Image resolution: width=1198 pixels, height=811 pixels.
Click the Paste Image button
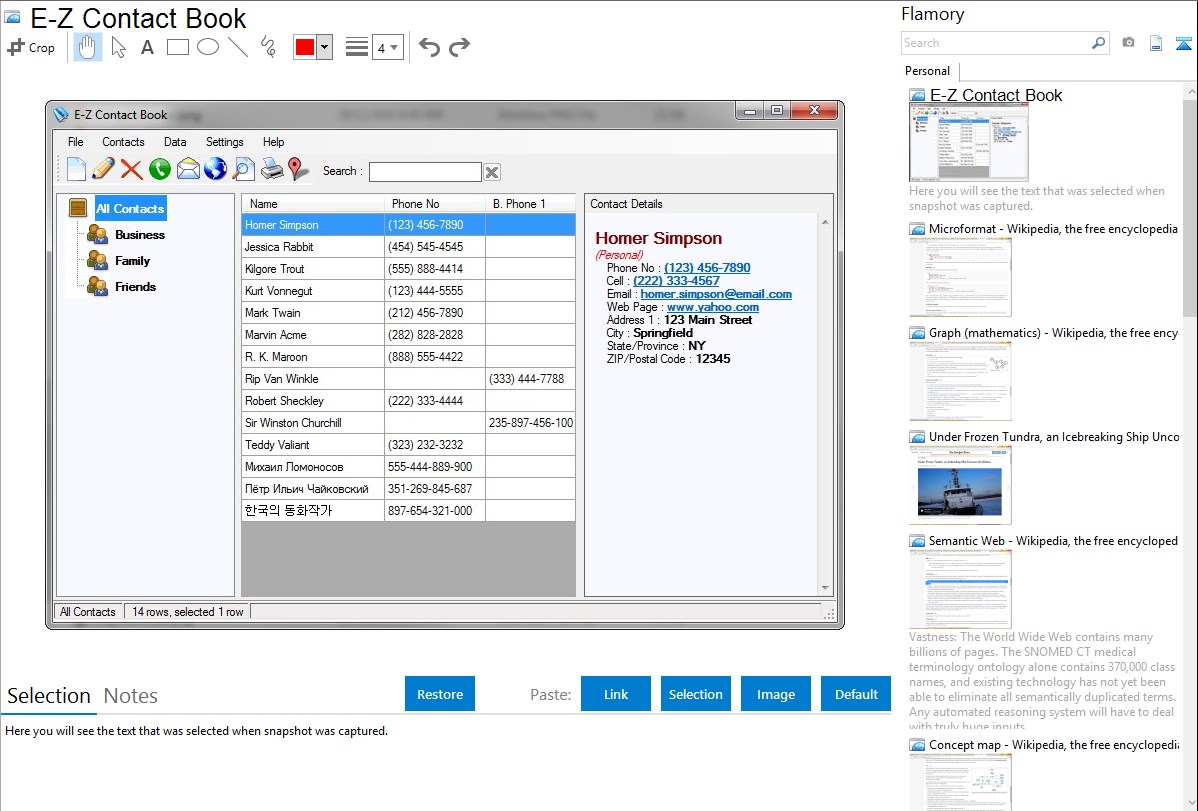775,694
